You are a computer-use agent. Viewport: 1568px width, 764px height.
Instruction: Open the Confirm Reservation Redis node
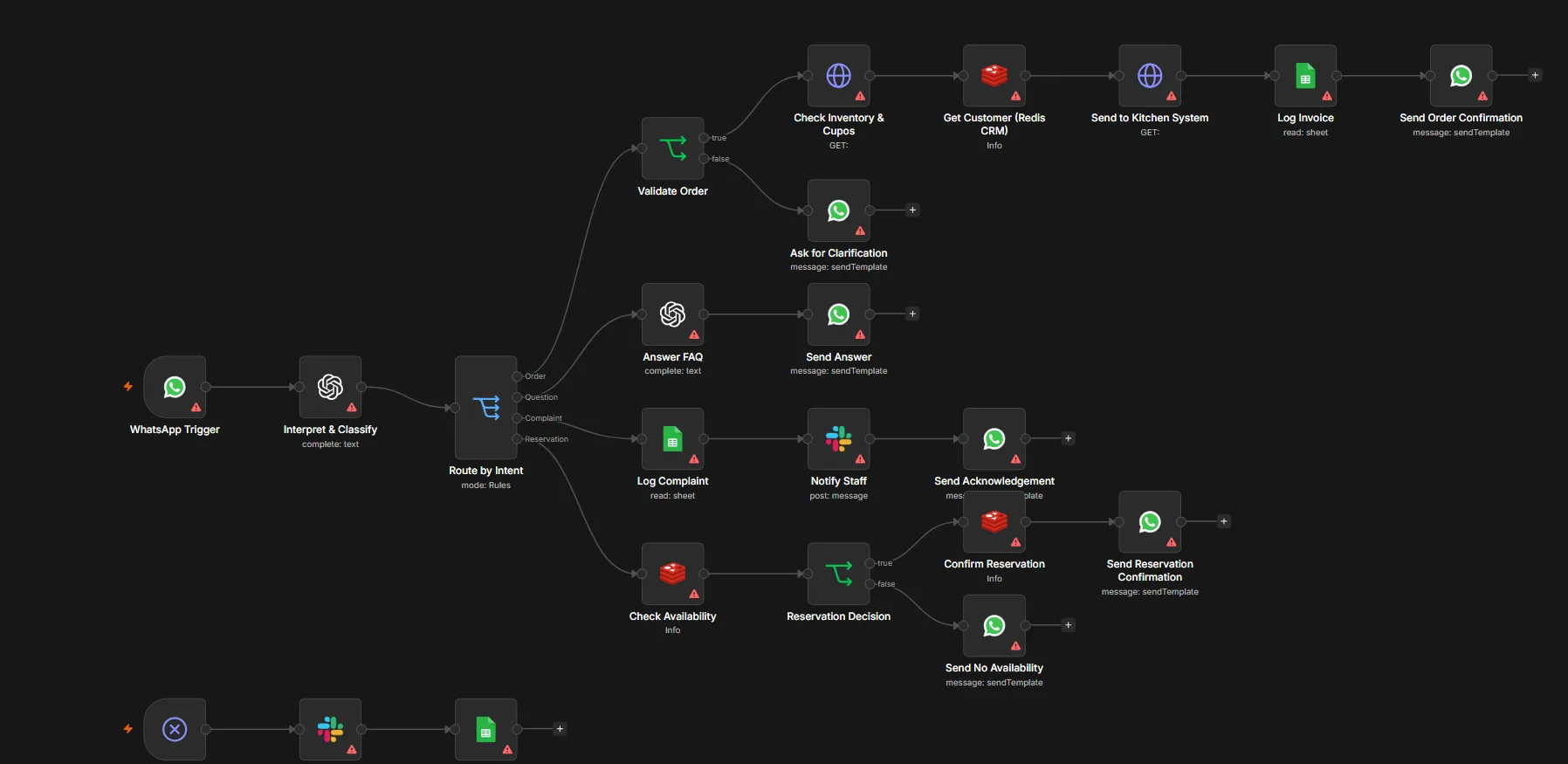tap(994, 522)
